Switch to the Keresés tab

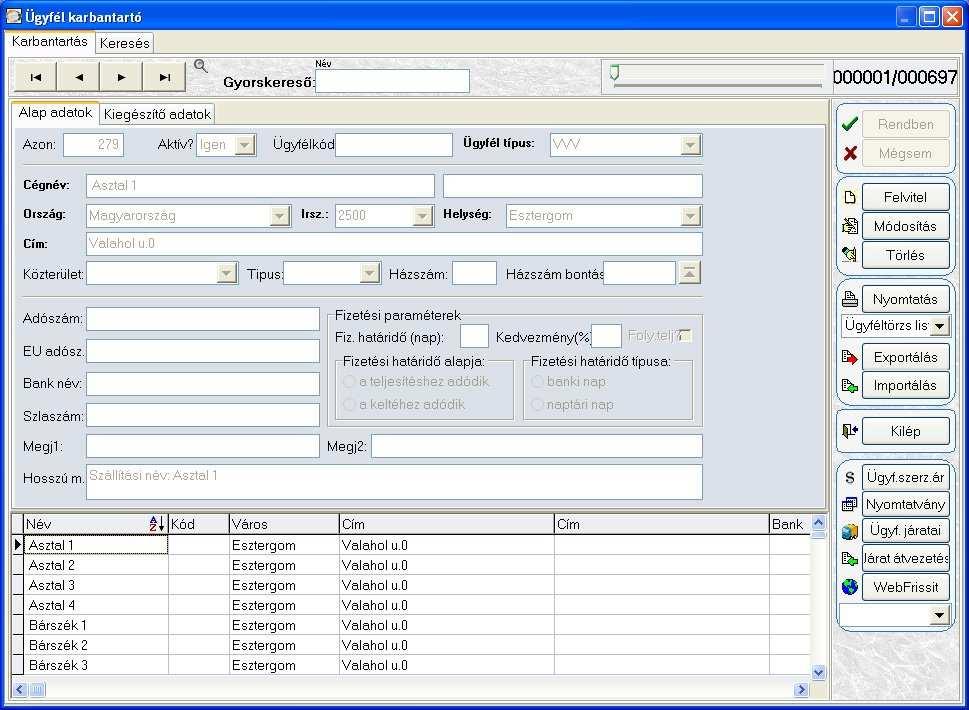coord(124,43)
